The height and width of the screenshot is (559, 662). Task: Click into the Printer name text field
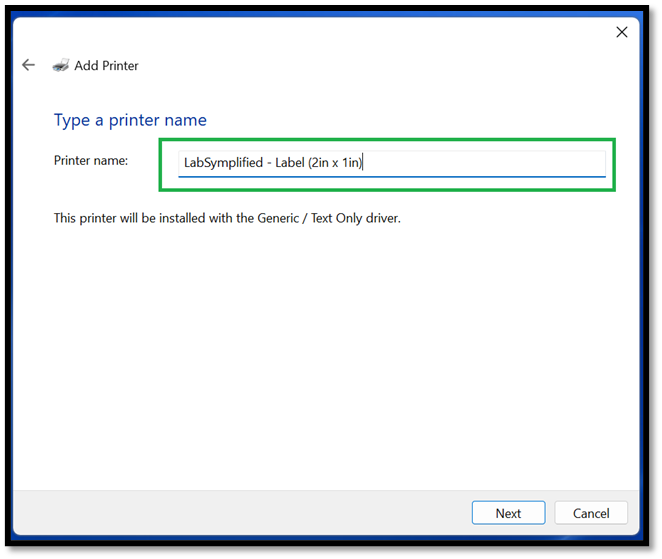click(392, 163)
